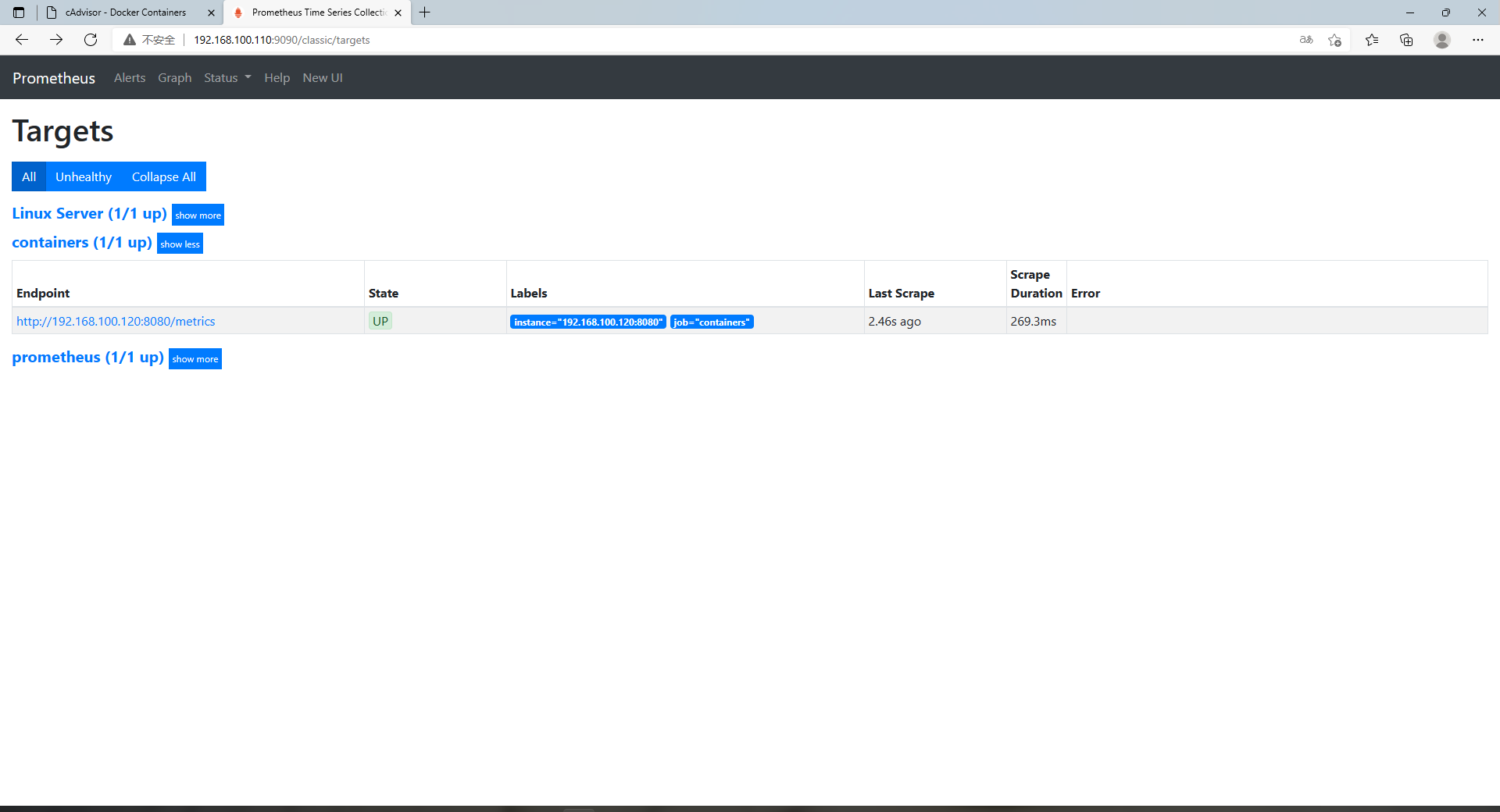Viewport: 1500px width, 812px height.
Task: Expand the Status dropdown menu
Action: (227, 78)
